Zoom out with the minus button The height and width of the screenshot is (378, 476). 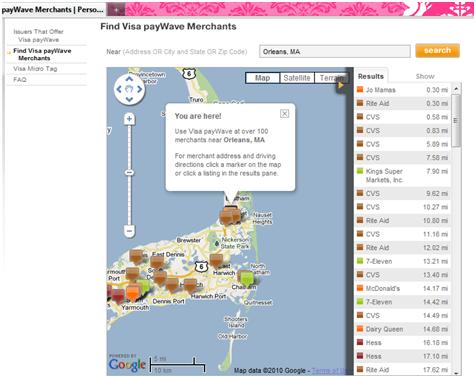(x=129, y=231)
